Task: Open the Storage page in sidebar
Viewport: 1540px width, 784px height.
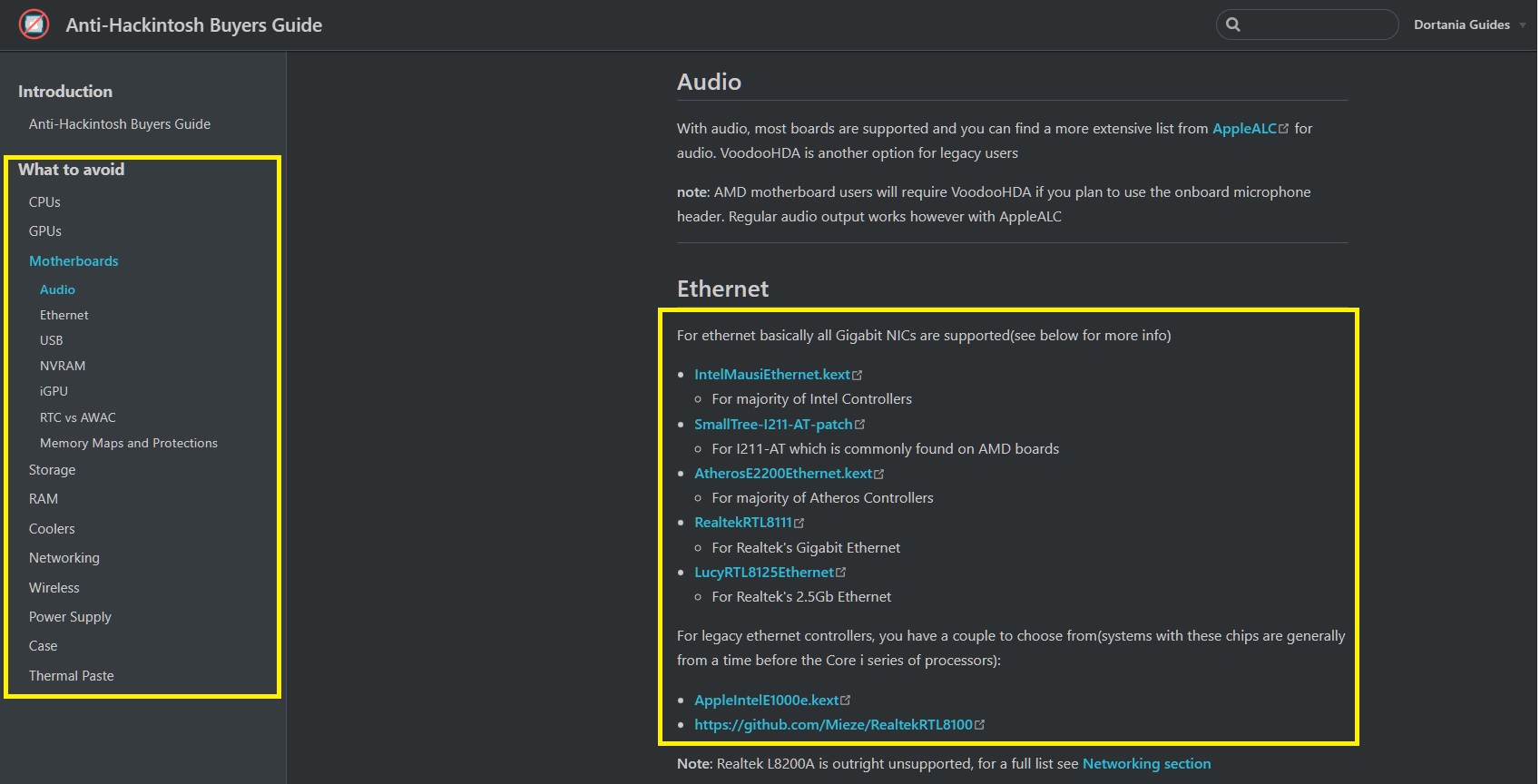Action: 52,470
